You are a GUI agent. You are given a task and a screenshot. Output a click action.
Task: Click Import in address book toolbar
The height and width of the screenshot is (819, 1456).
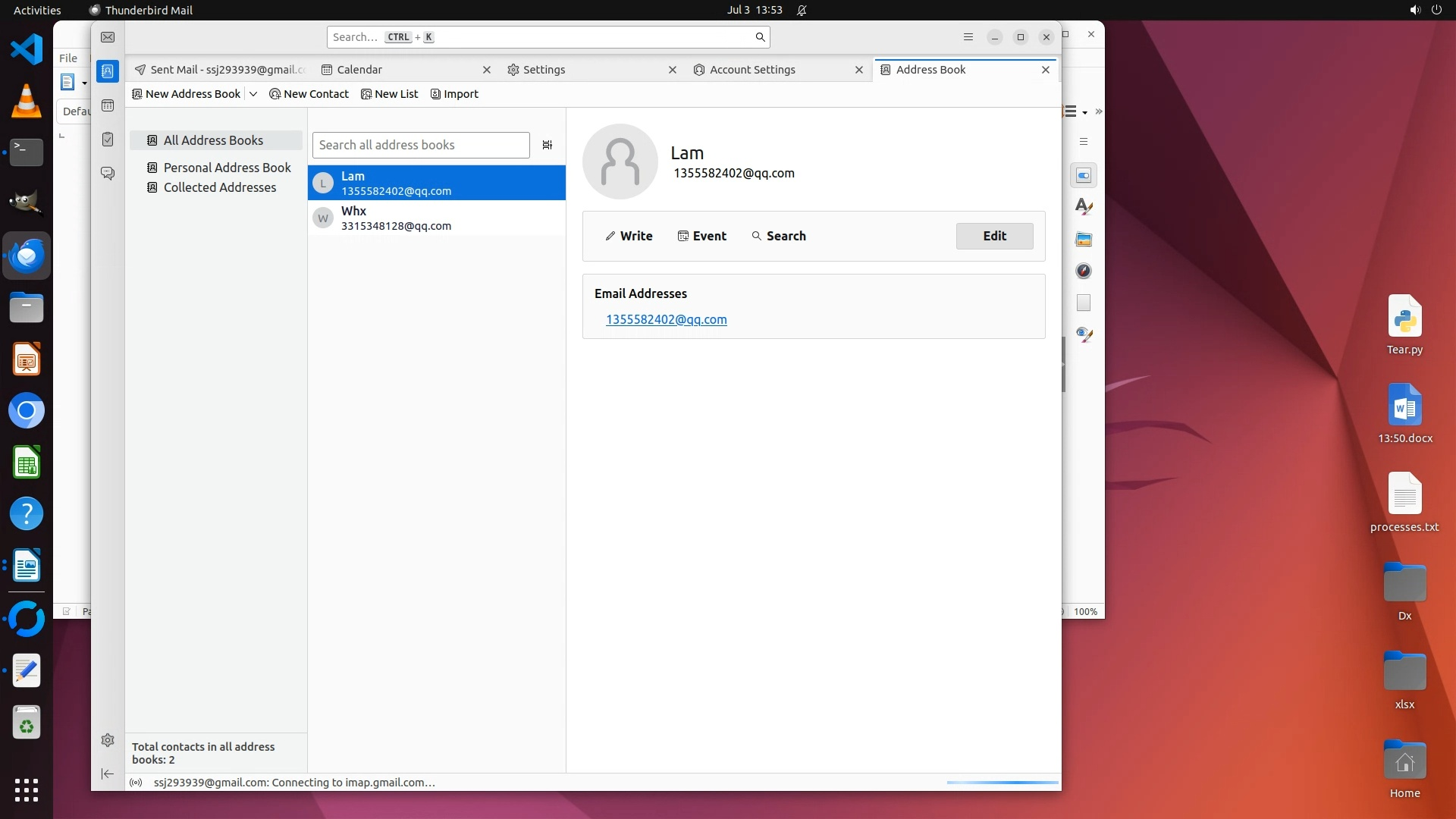click(454, 94)
